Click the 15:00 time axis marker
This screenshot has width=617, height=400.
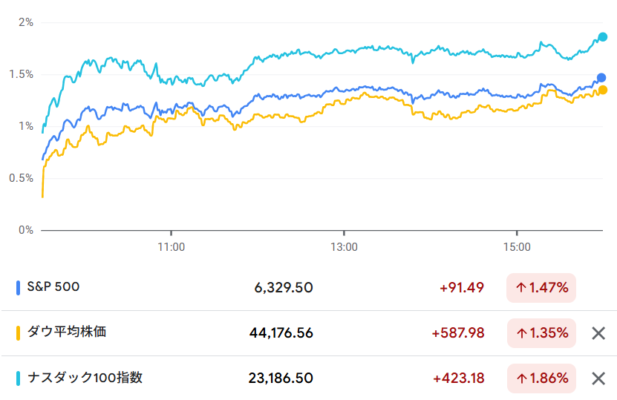517,247
